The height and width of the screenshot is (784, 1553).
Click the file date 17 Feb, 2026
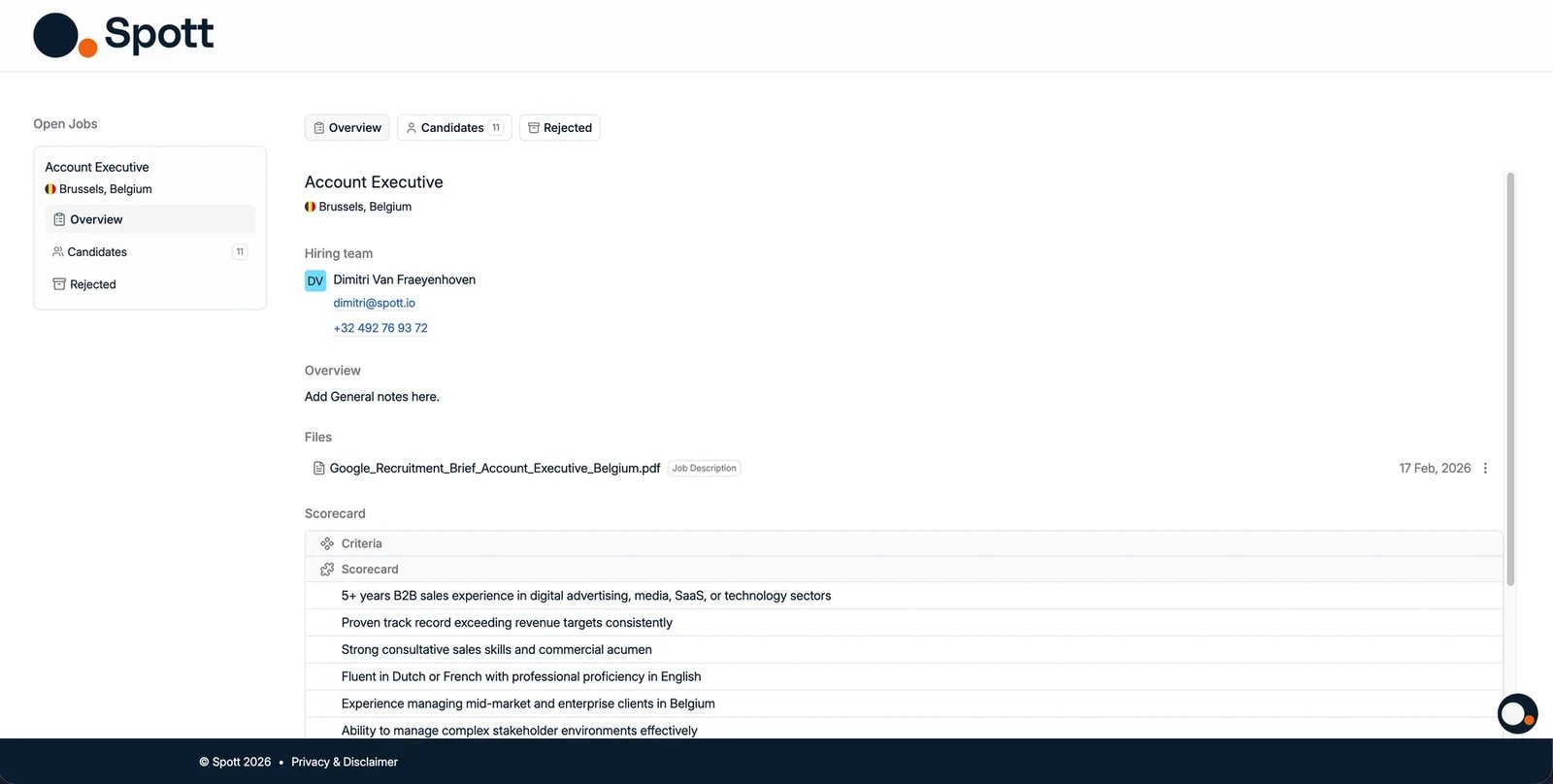point(1435,468)
